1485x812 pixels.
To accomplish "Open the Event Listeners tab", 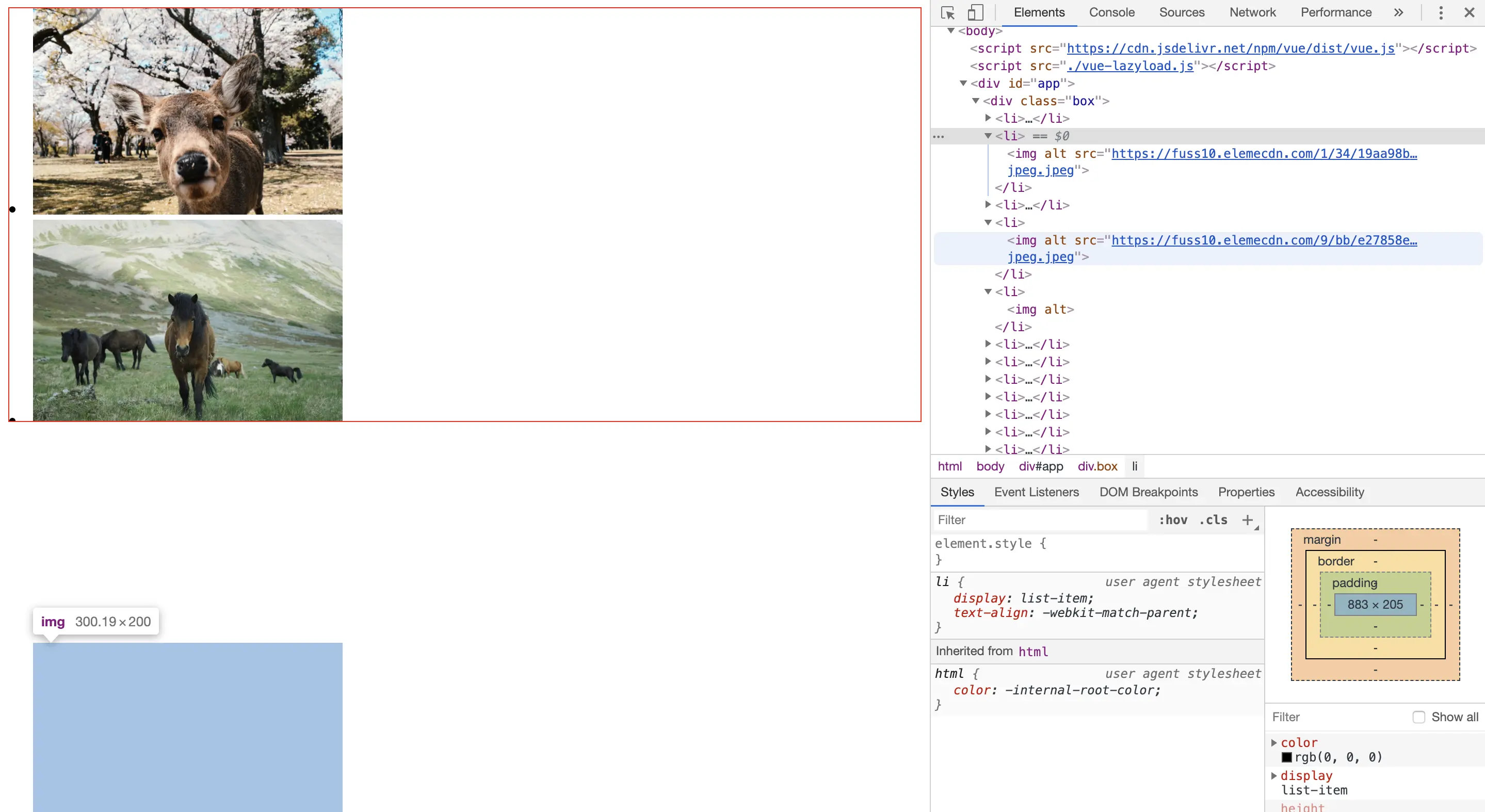I will tap(1036, 492).
